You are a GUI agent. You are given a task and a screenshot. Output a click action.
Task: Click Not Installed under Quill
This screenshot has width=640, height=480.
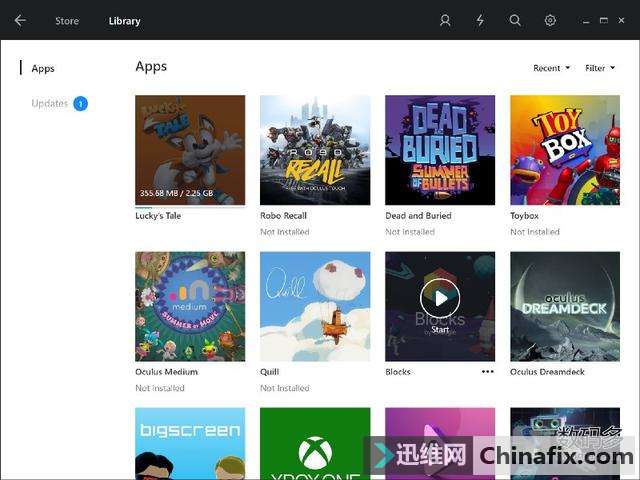[284, 388]
